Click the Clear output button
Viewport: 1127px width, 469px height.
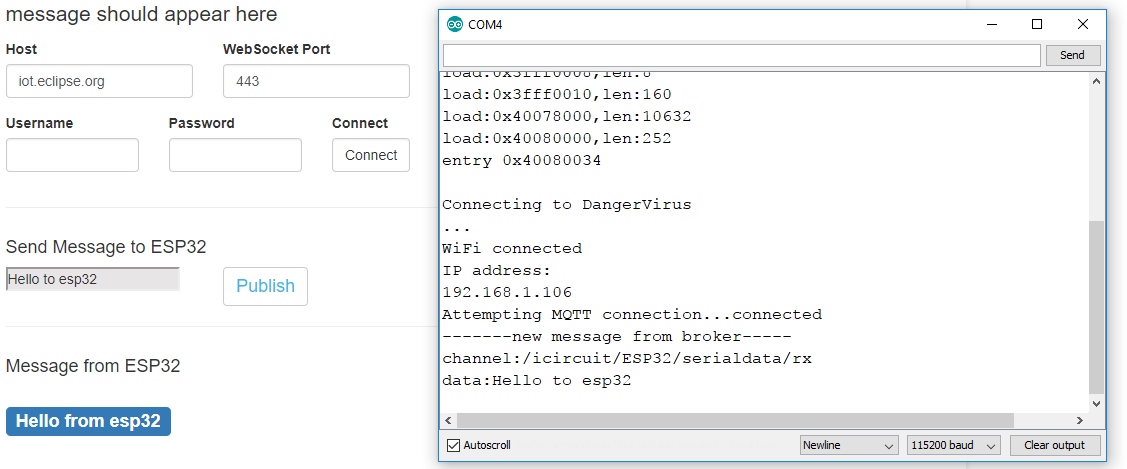(x=1054, y=445)
